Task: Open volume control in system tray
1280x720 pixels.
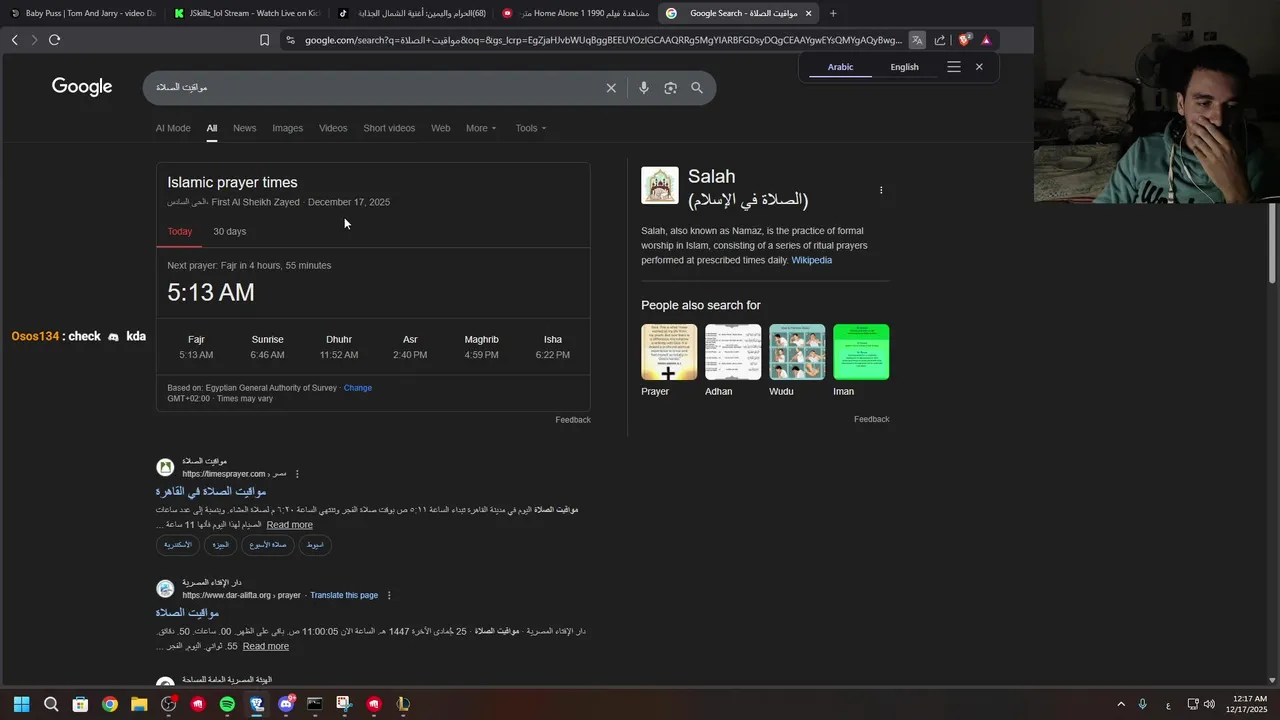Action: pyautogui.click(x=1209, y=704)
